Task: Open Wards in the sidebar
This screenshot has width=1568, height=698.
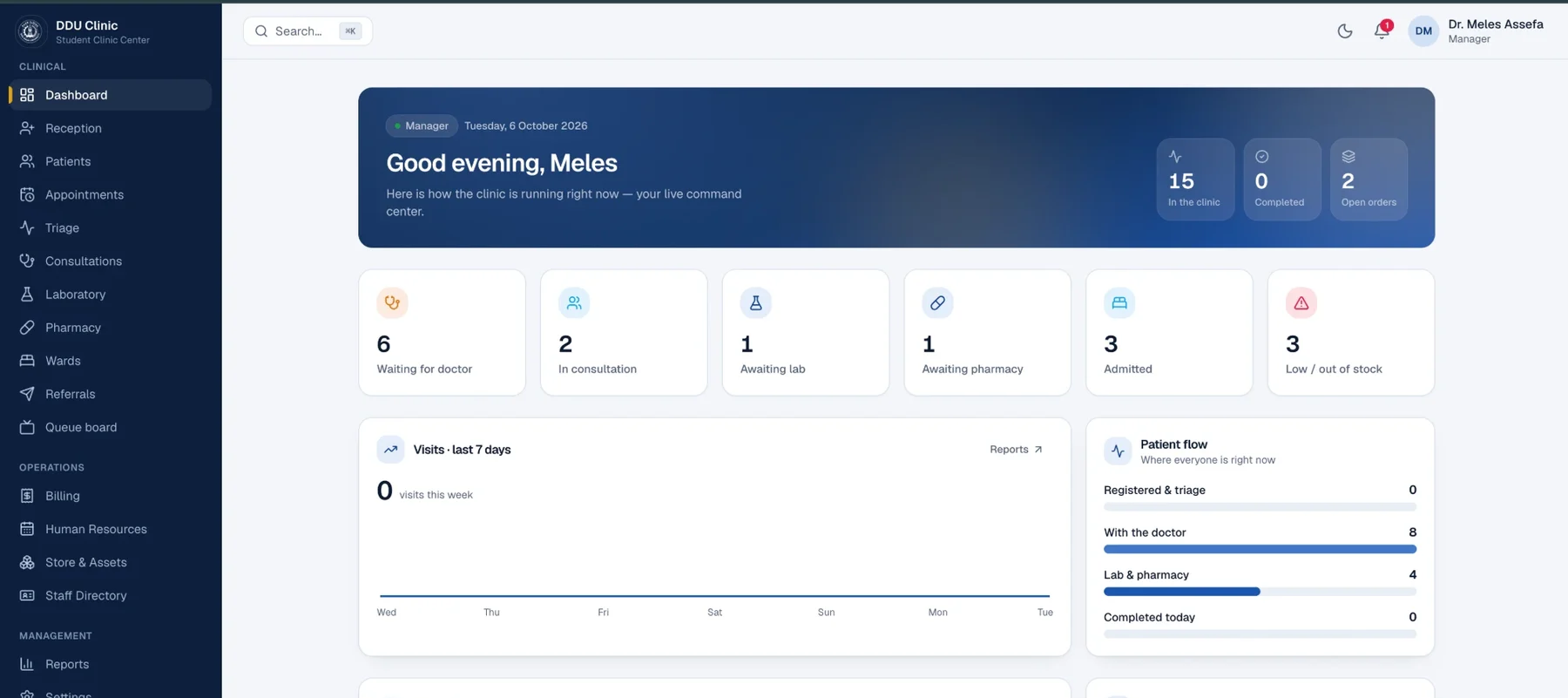Action: 110,361
